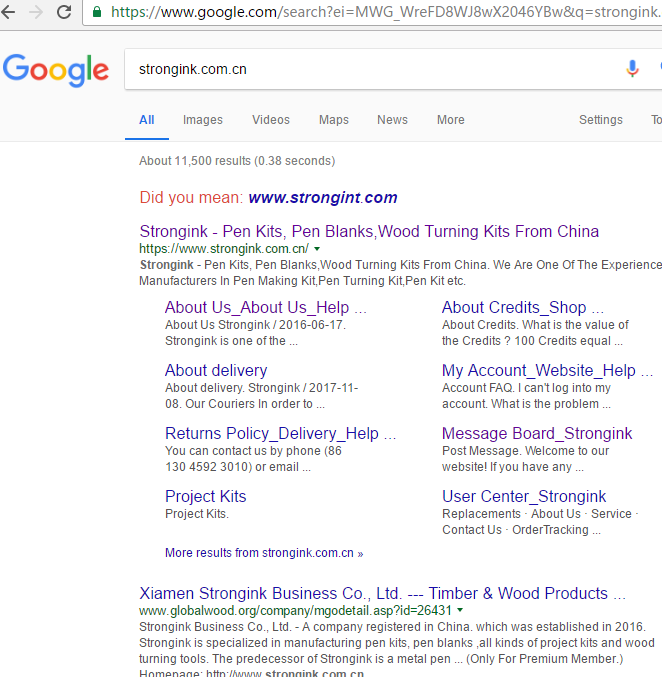Image resolution: width=662 pixels, height=677 pixels.
Task: Click the 'Did you mean:' red text
Action: pyautogui.click(x=192, y=198)
